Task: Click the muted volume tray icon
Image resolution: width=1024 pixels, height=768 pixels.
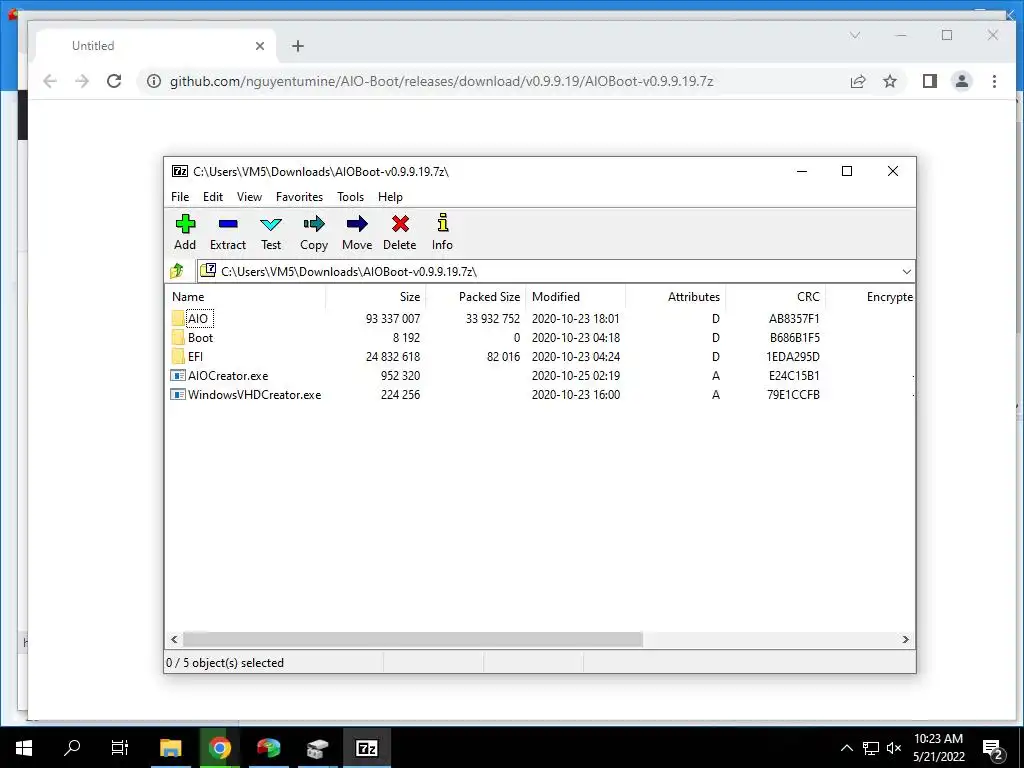Action: pyautogui.click(x=893, y=748)
